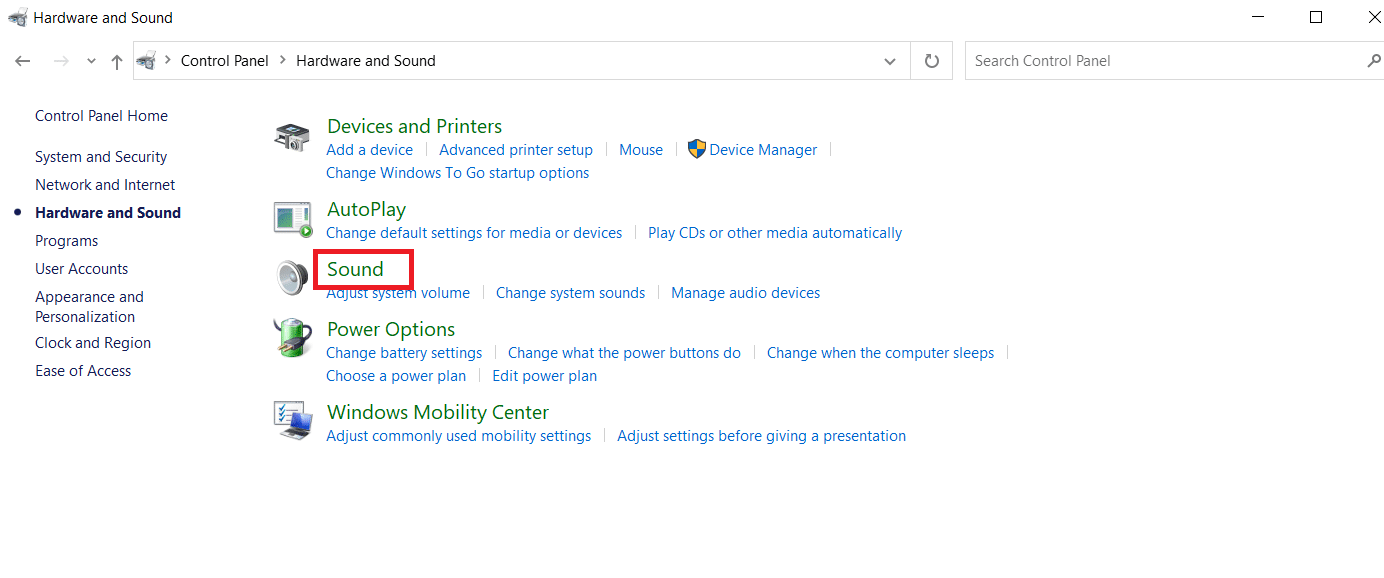Expand chevron before Control Panel breadcrumb
Screen dimensions: 1384x578
[168, 61]
